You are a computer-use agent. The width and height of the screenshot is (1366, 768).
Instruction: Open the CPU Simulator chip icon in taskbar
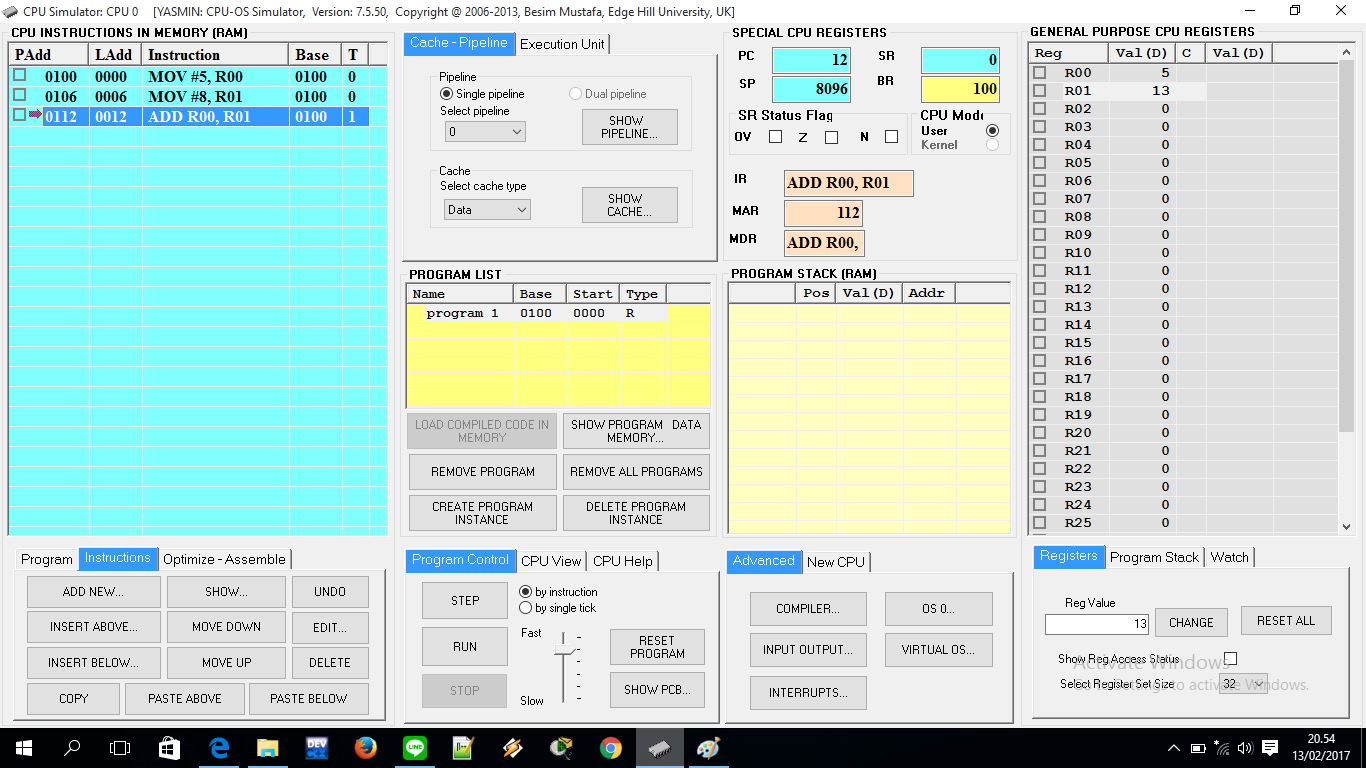659,747
